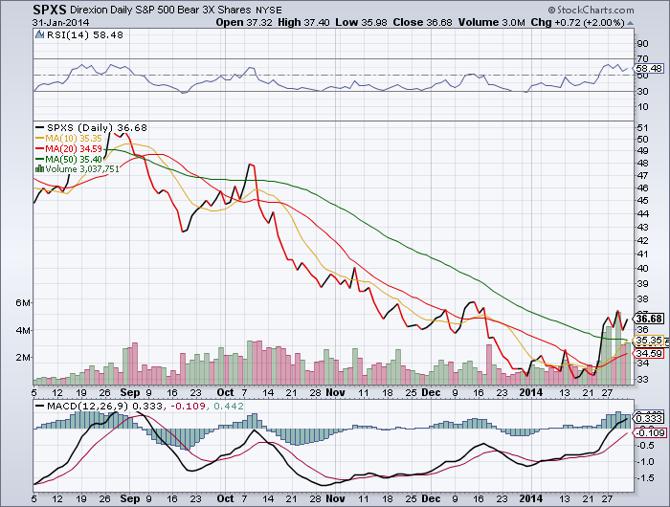Click the 51 price axis label

click(643, 128)
